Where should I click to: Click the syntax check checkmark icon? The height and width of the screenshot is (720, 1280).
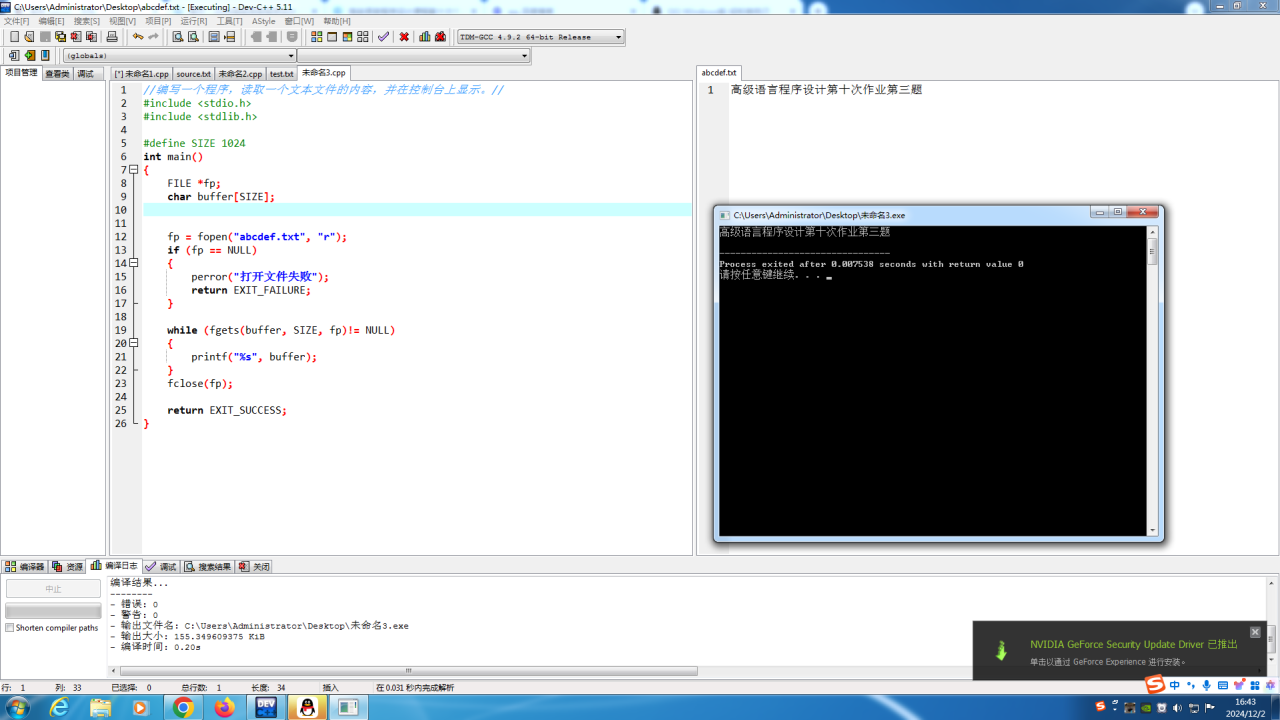383,37
